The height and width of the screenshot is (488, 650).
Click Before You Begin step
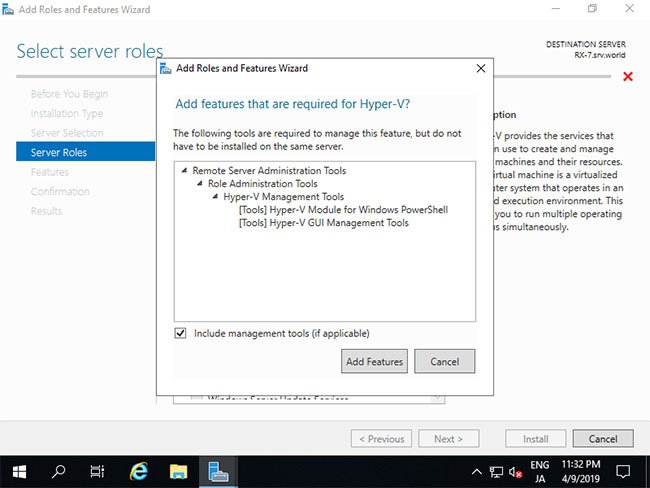(69, 94)
